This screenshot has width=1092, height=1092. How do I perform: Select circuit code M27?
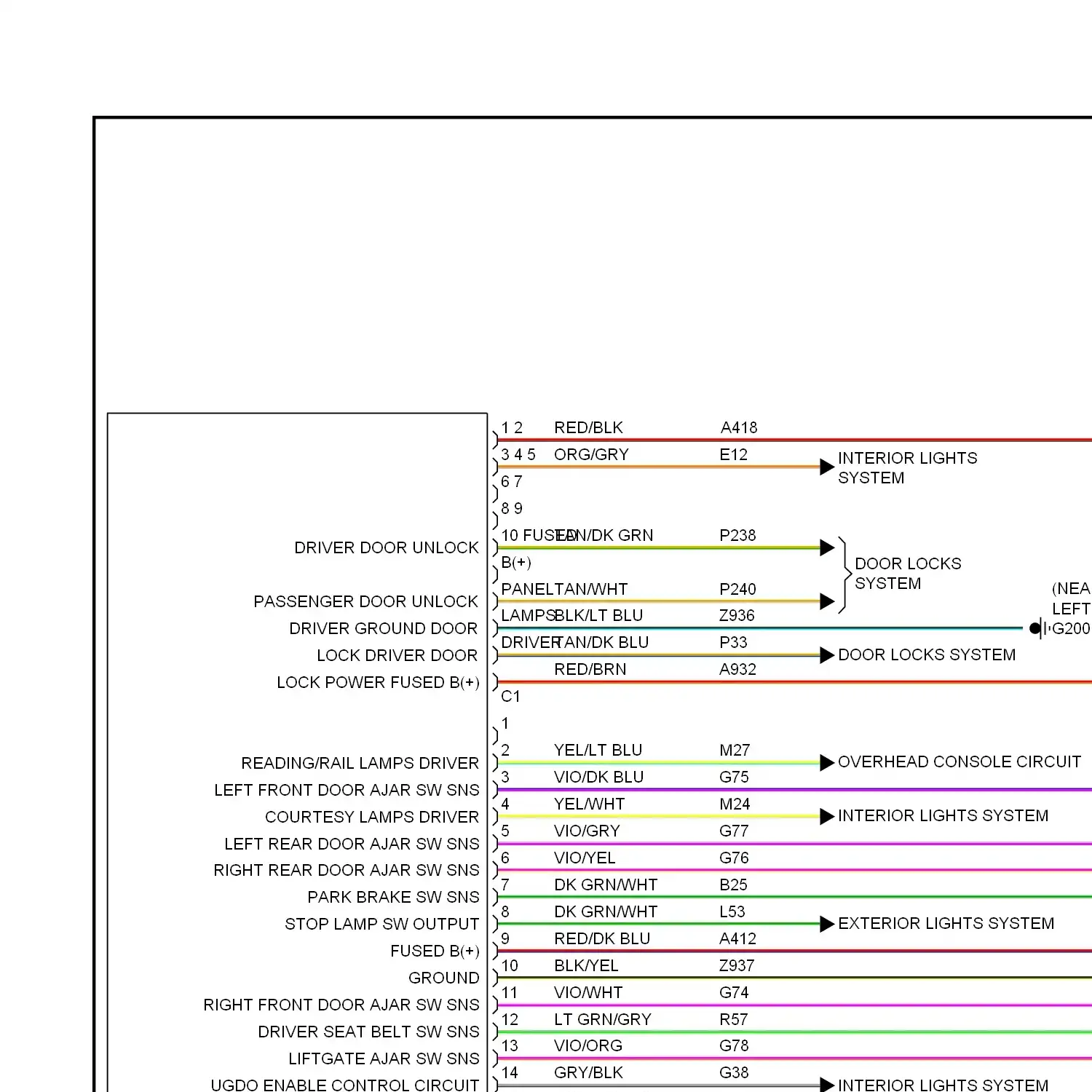coord(735,751)
